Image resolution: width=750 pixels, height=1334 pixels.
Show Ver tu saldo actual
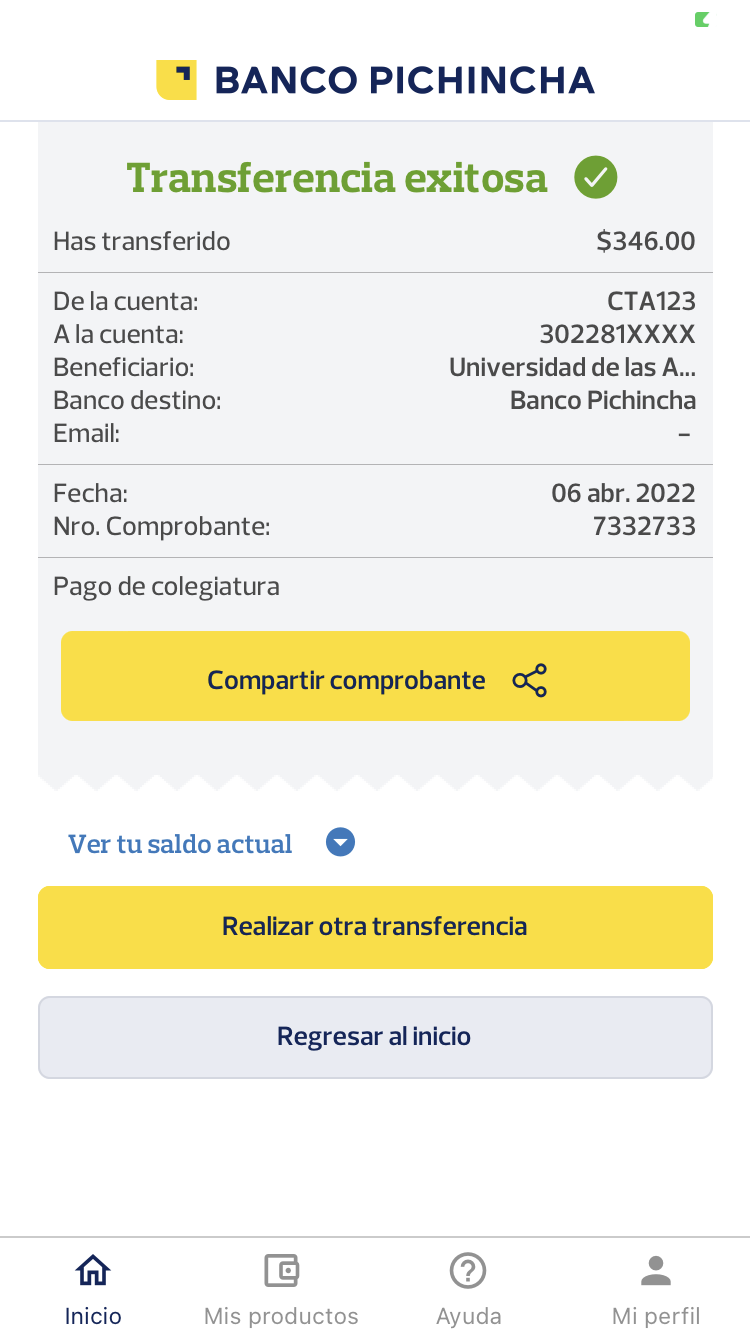[x=180, y=844]
